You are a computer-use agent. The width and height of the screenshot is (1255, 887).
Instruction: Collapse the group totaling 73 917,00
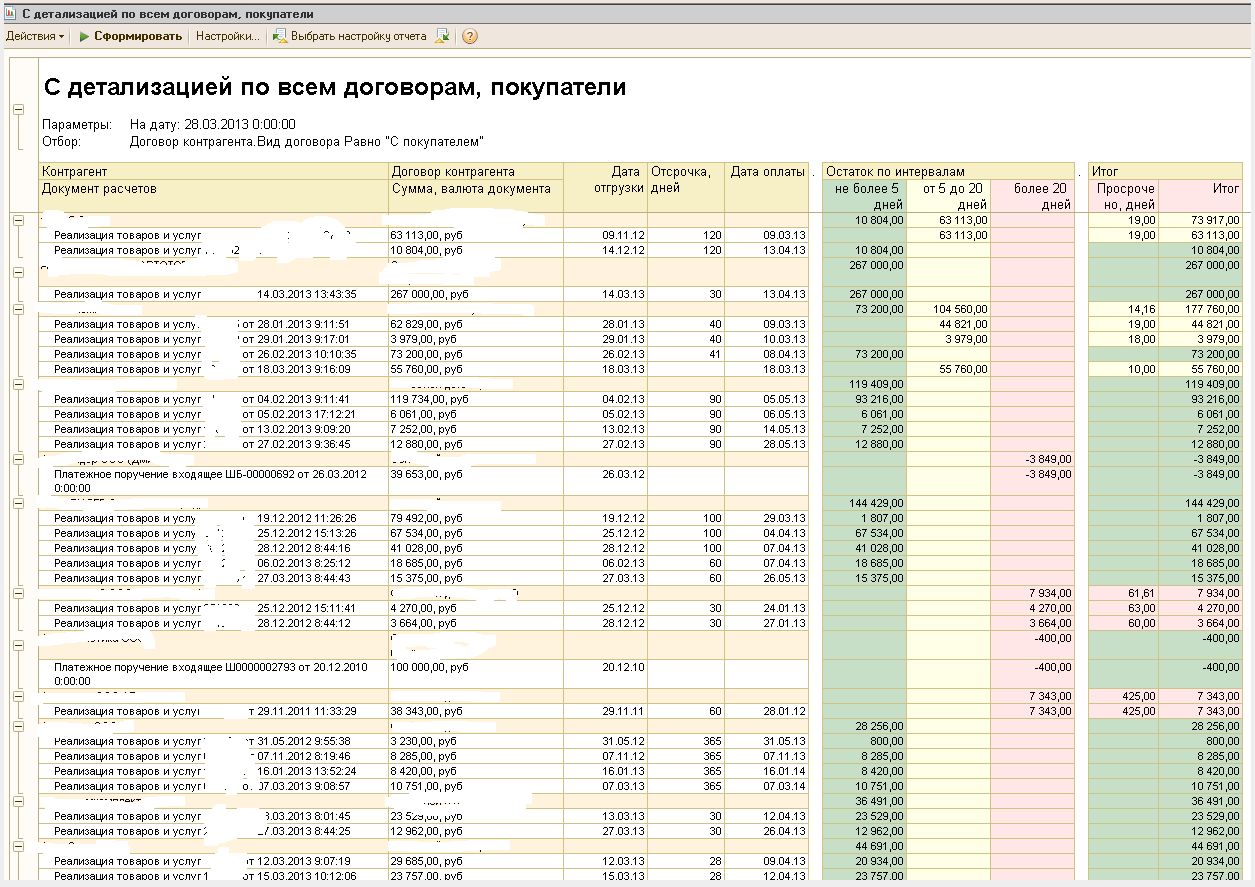click(x=18, y=220)
